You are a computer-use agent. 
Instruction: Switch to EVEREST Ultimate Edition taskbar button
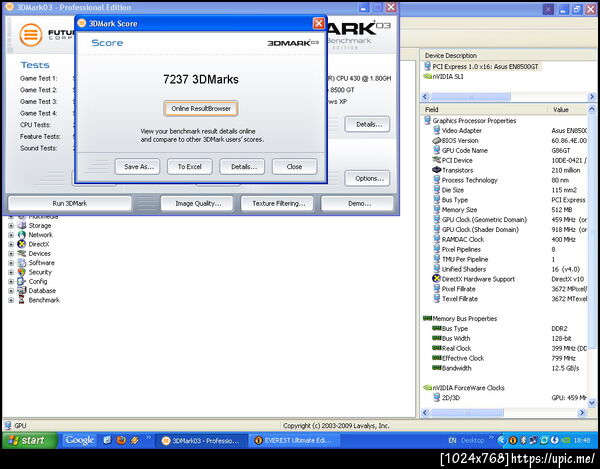294,441
